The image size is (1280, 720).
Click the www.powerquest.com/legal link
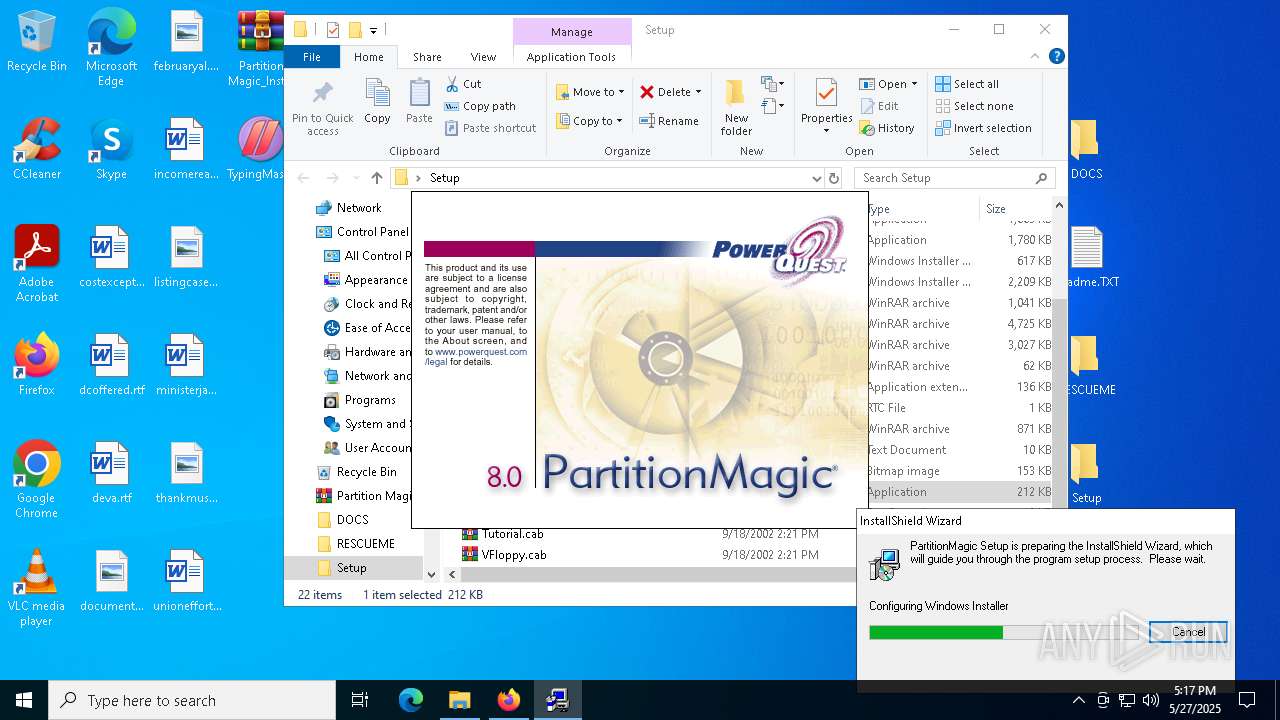pyautogui.click(x=476, y=357)
